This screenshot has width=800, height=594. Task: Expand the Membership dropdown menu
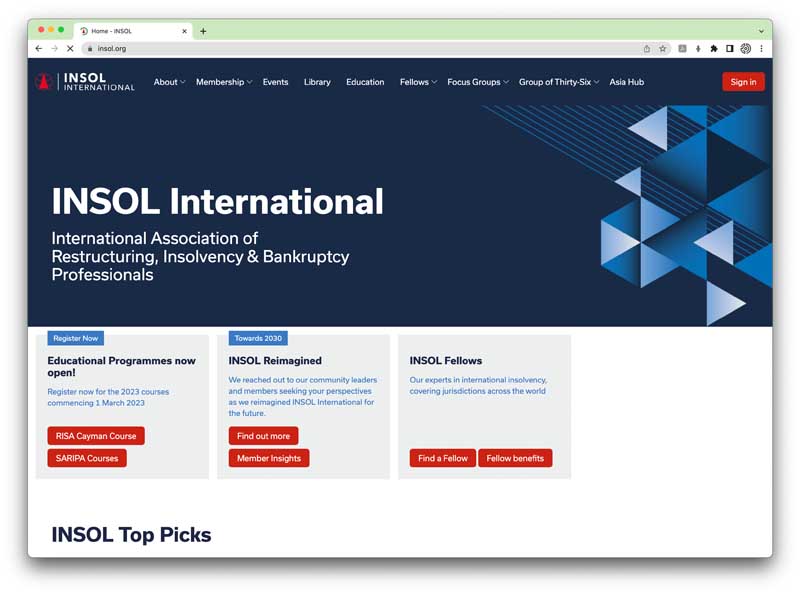click(224, 82)
